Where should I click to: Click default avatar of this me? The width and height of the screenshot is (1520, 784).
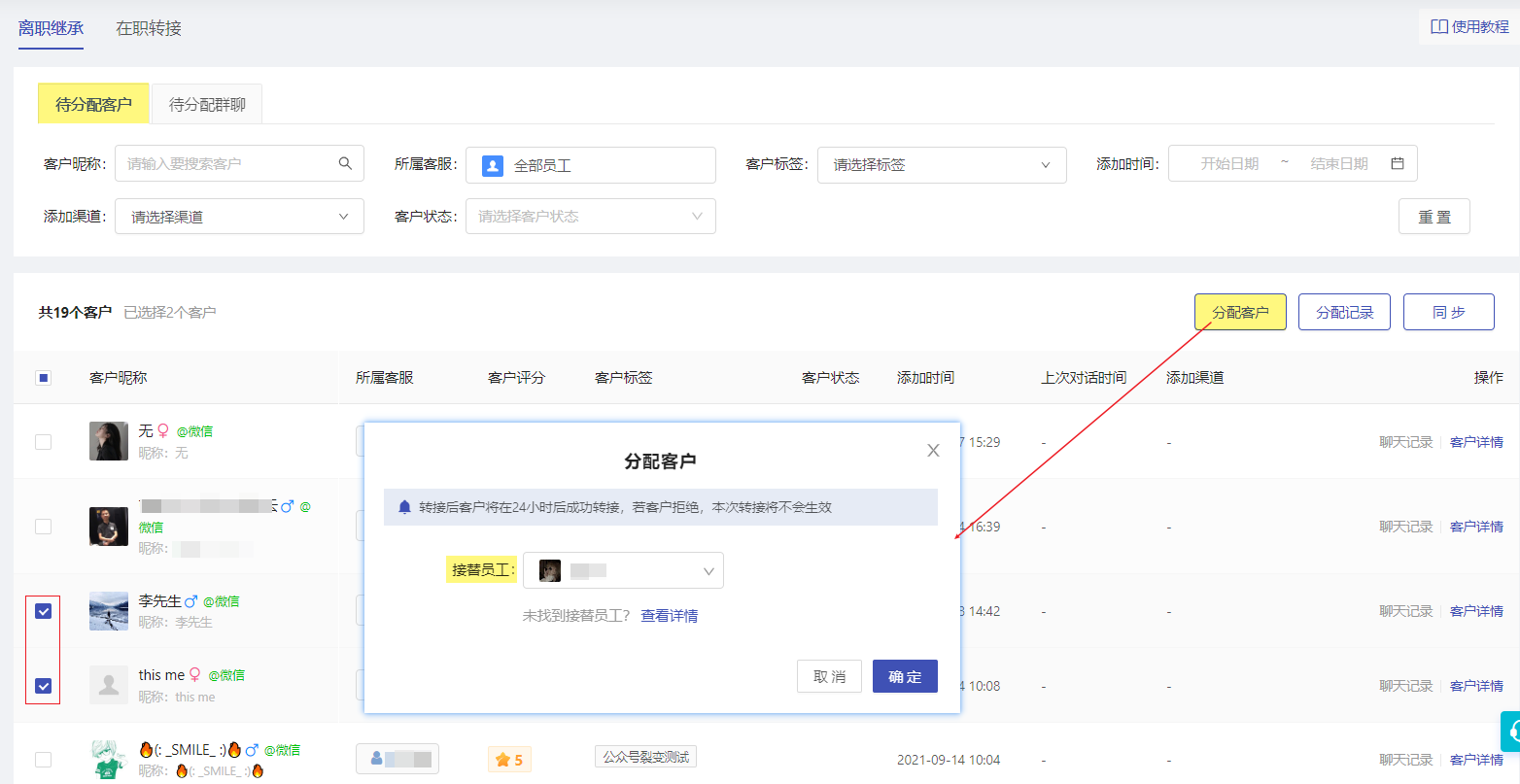pyautogui.click(x=109, y=685)
